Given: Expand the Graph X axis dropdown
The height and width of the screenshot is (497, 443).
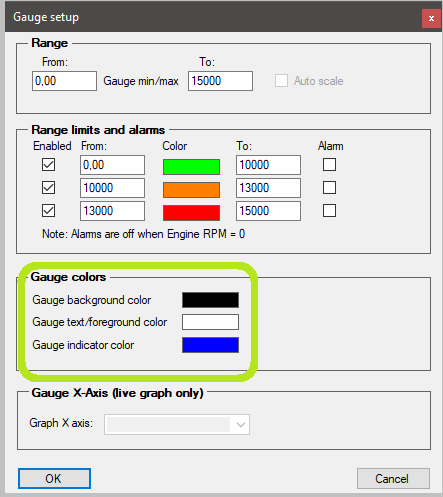Looking at the screenshot, I should tap(177, 424).
